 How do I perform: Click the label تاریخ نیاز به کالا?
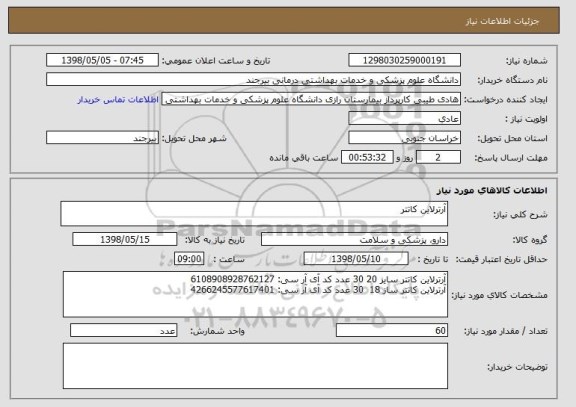coord(215,240)
